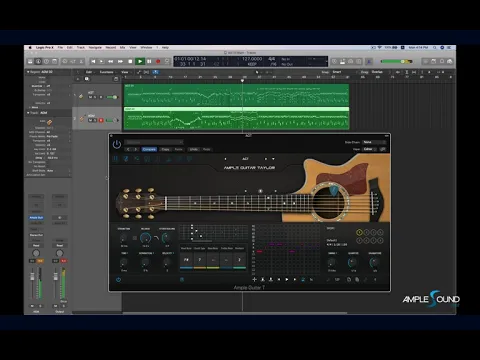The width and height of the screenshot is (480, 360).
Task: Adjust the first track's volume slider
Action: click(112, 97)
